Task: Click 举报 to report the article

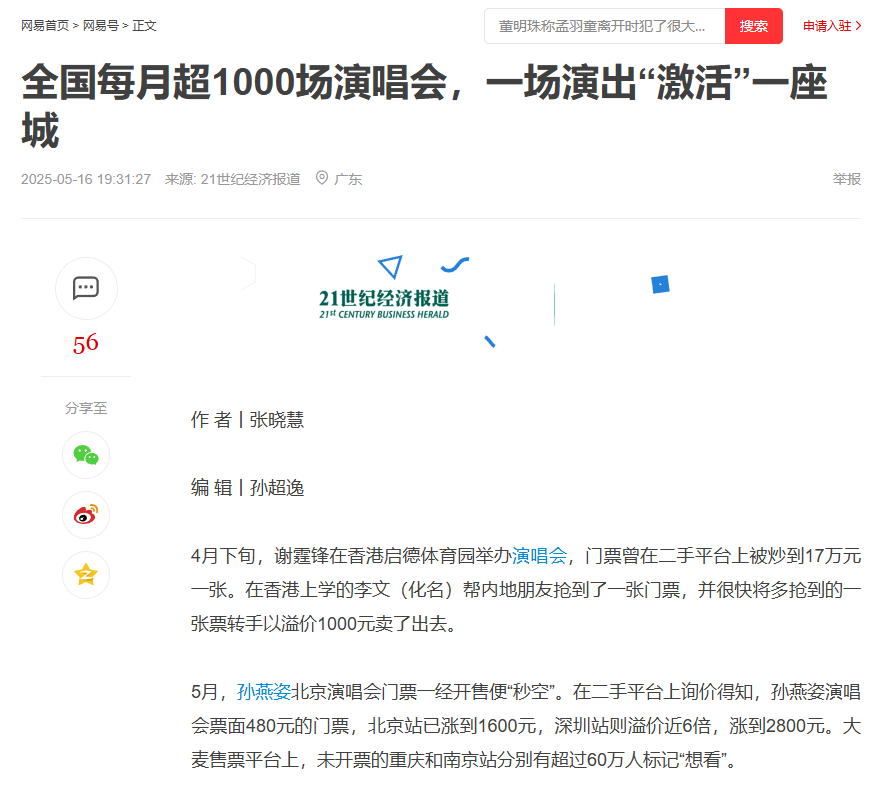Action: click(x=846, y=179)
